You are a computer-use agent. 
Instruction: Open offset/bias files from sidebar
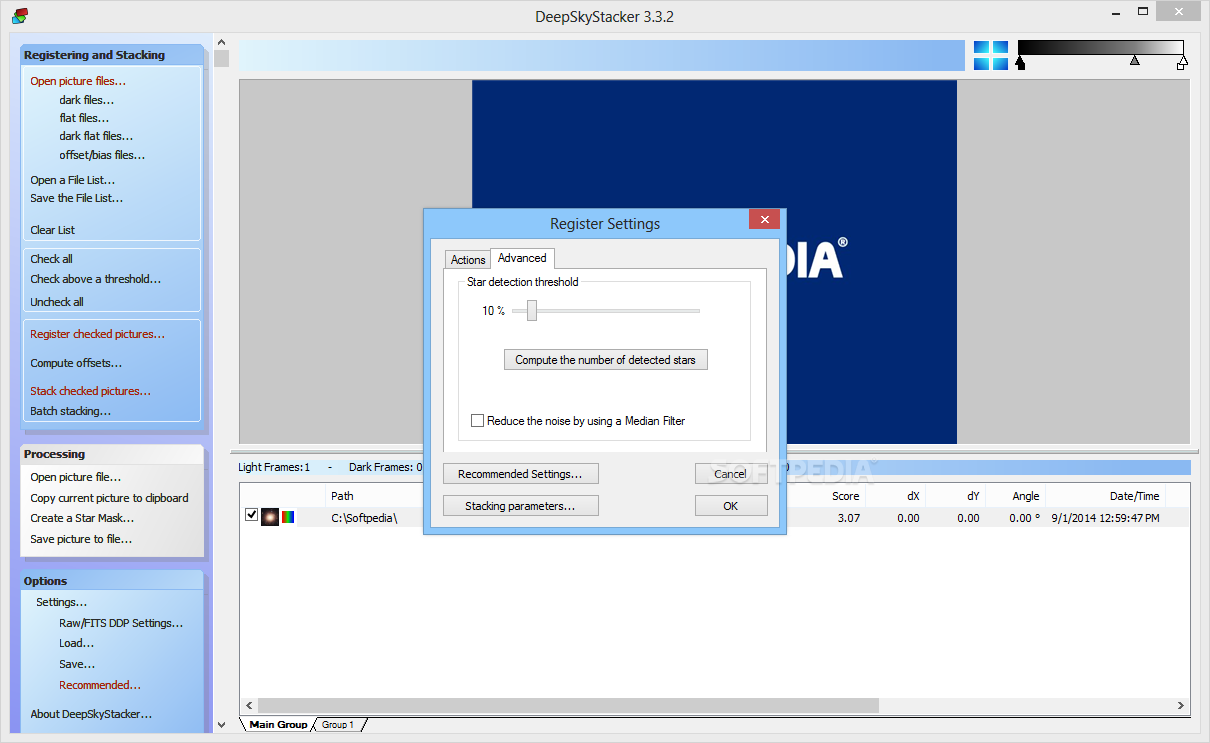pyautogui.click(x=102, y=155)
